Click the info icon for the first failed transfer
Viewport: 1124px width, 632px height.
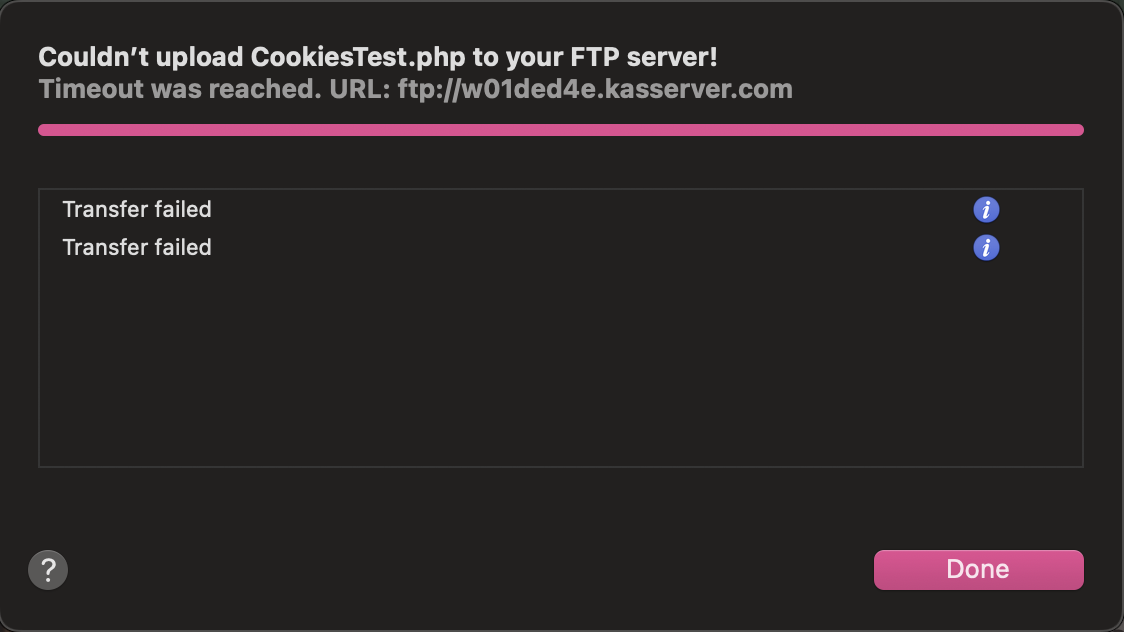[986, 210]
